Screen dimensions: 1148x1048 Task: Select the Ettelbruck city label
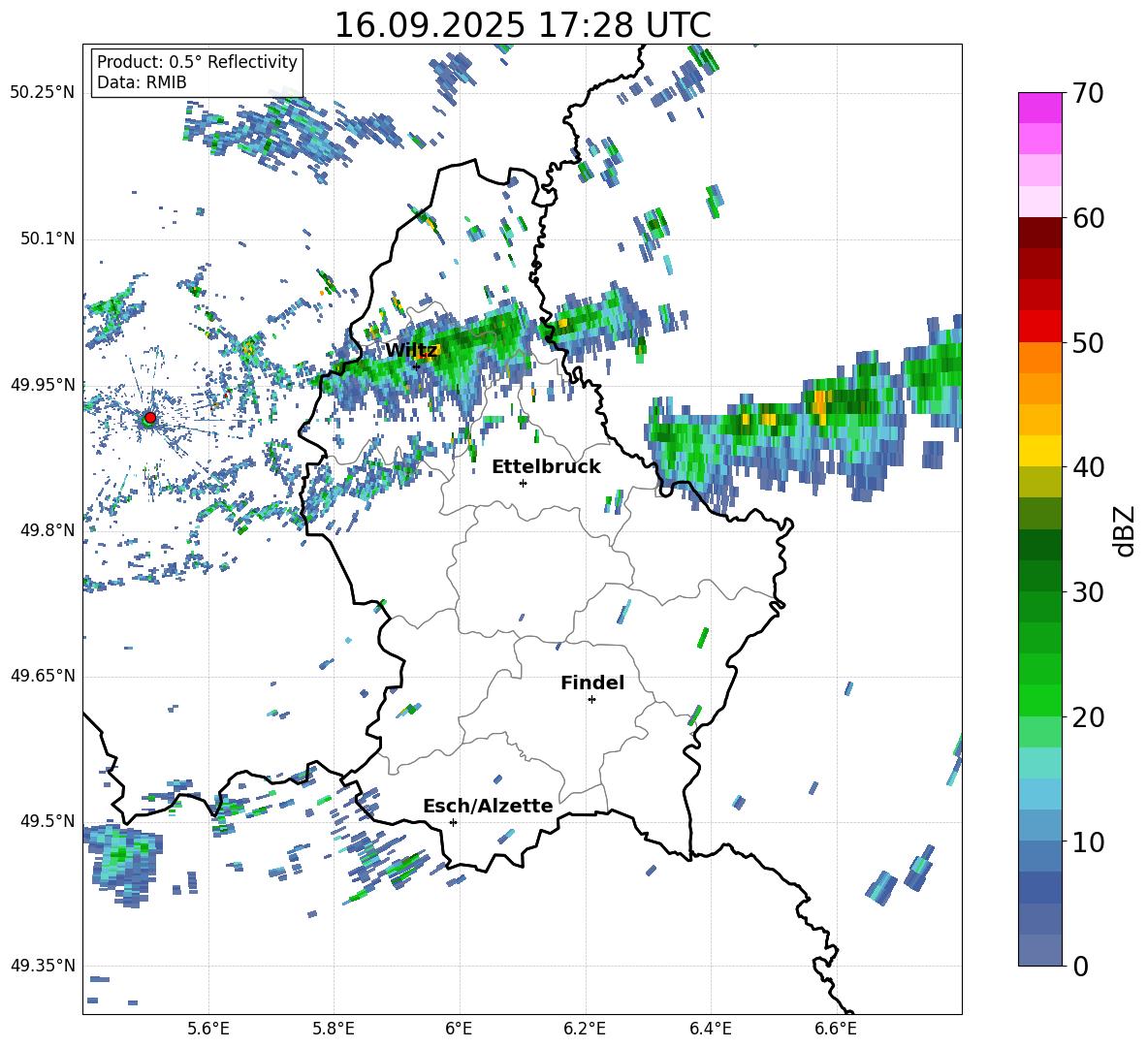coord(546,467)
